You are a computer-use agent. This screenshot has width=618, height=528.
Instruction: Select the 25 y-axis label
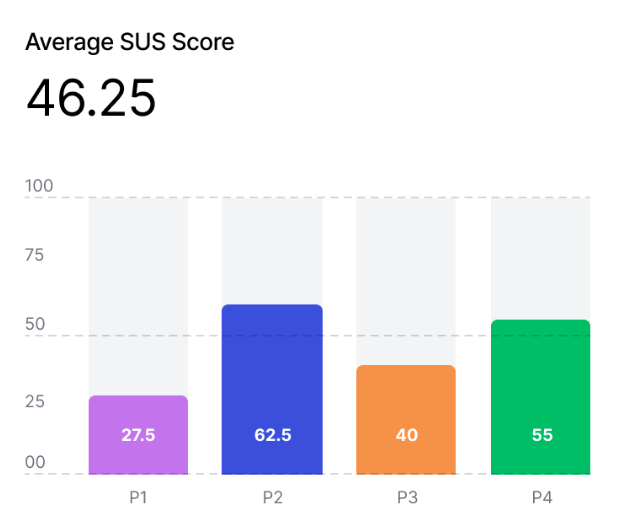(35, 402)
